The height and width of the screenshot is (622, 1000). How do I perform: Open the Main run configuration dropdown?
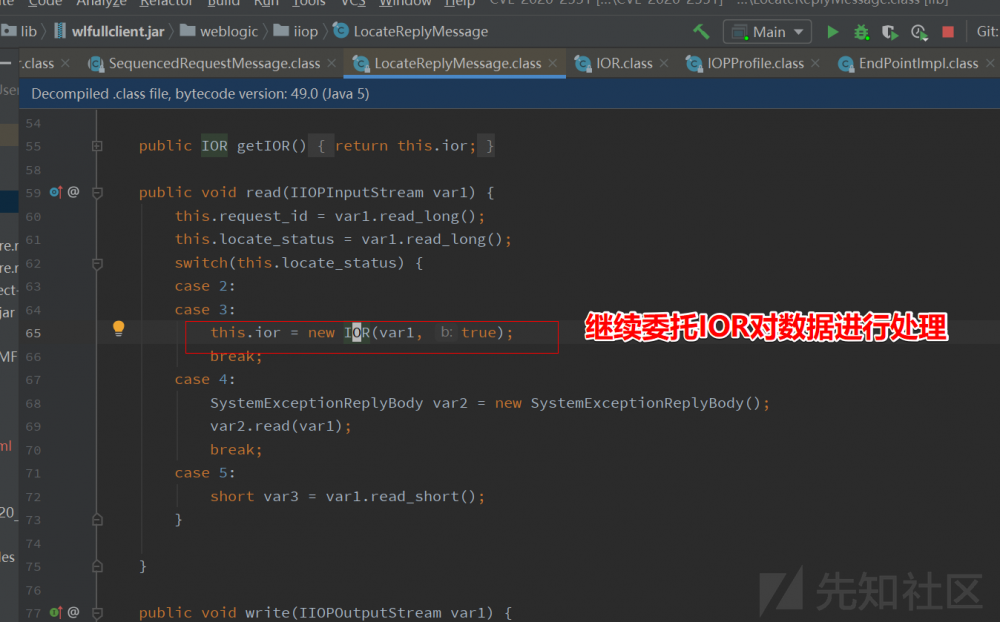767,31
